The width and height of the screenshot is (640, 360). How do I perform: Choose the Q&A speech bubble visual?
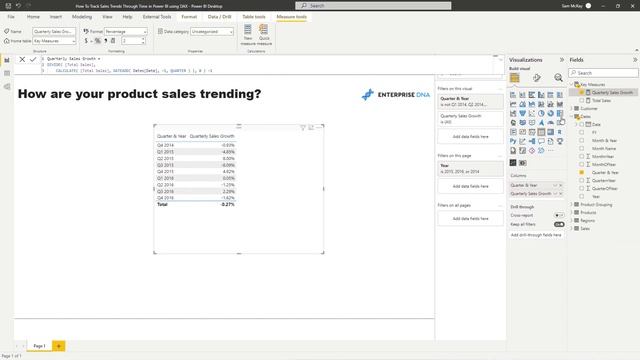coord(541,141)
